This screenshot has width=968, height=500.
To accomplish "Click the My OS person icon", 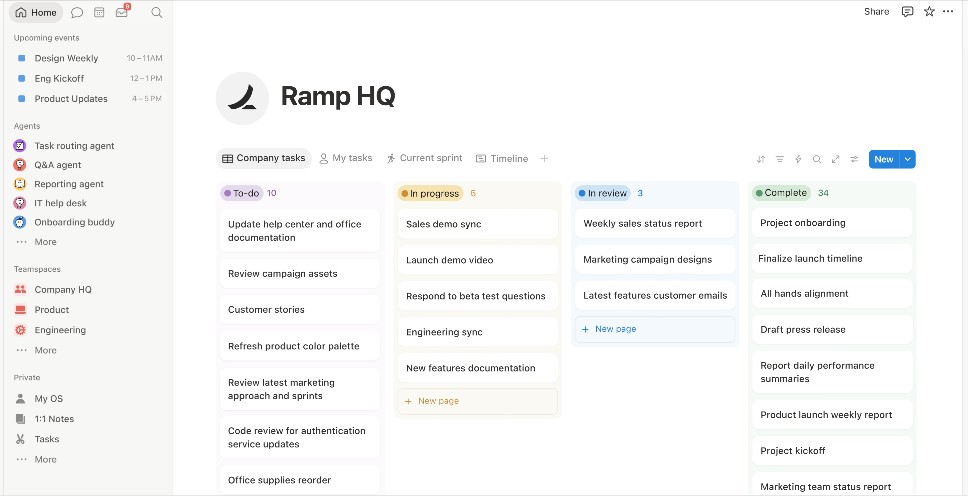I will (20, 399).
